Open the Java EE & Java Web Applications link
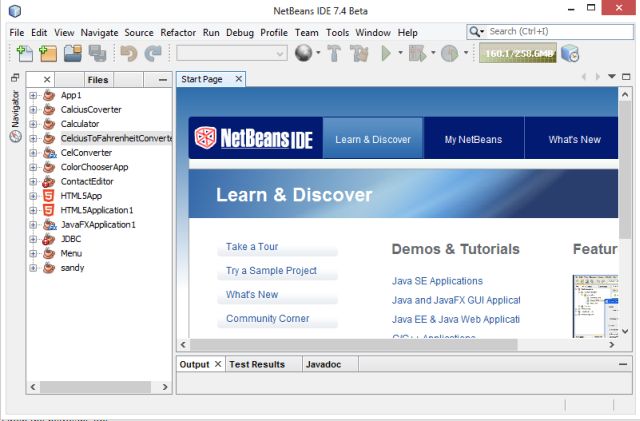The height and width of the screenshot is (421, 640). [456, 319]
